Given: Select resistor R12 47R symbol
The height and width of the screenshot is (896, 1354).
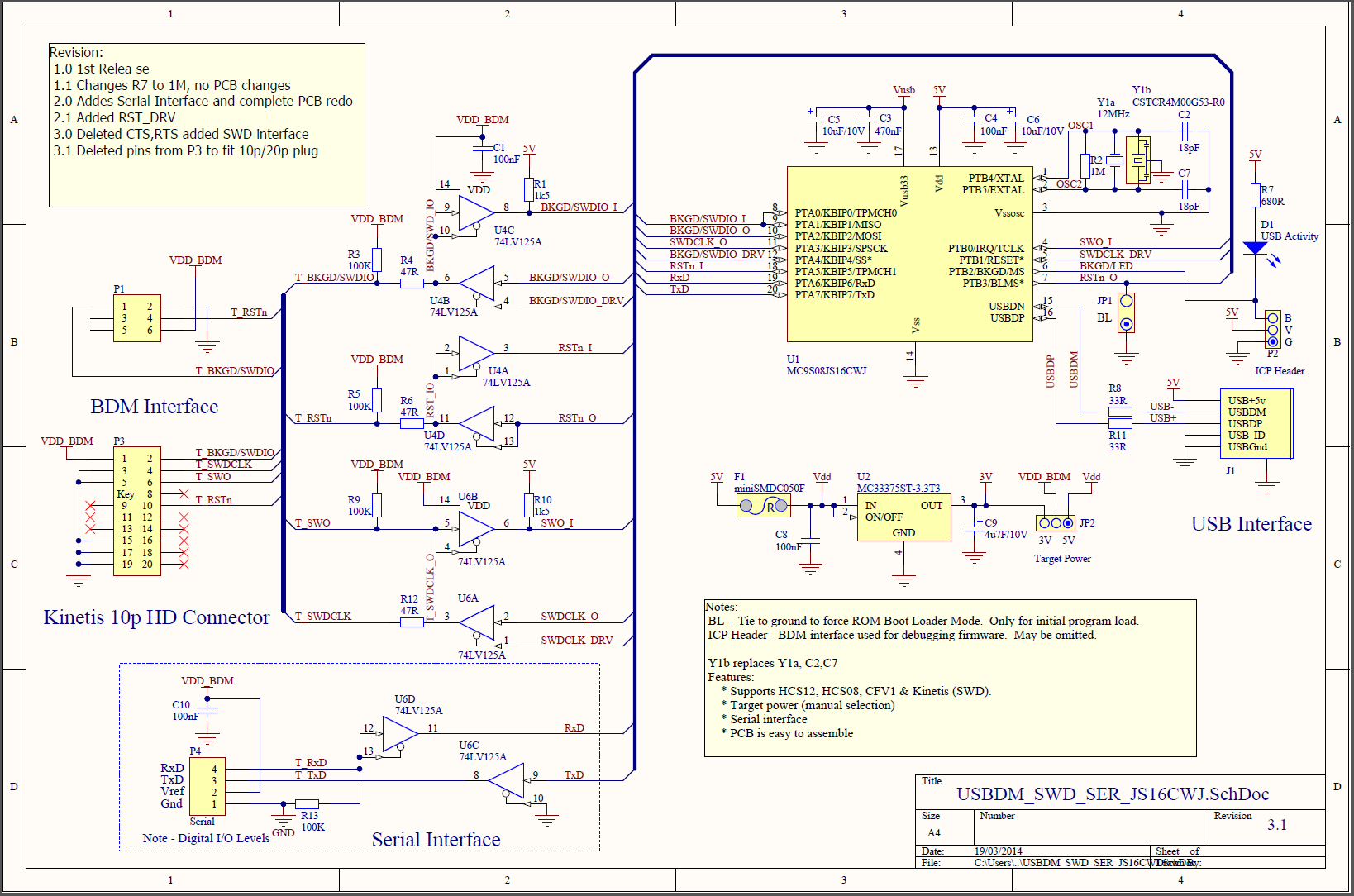Looking at the screenshot, I should 412,622.
